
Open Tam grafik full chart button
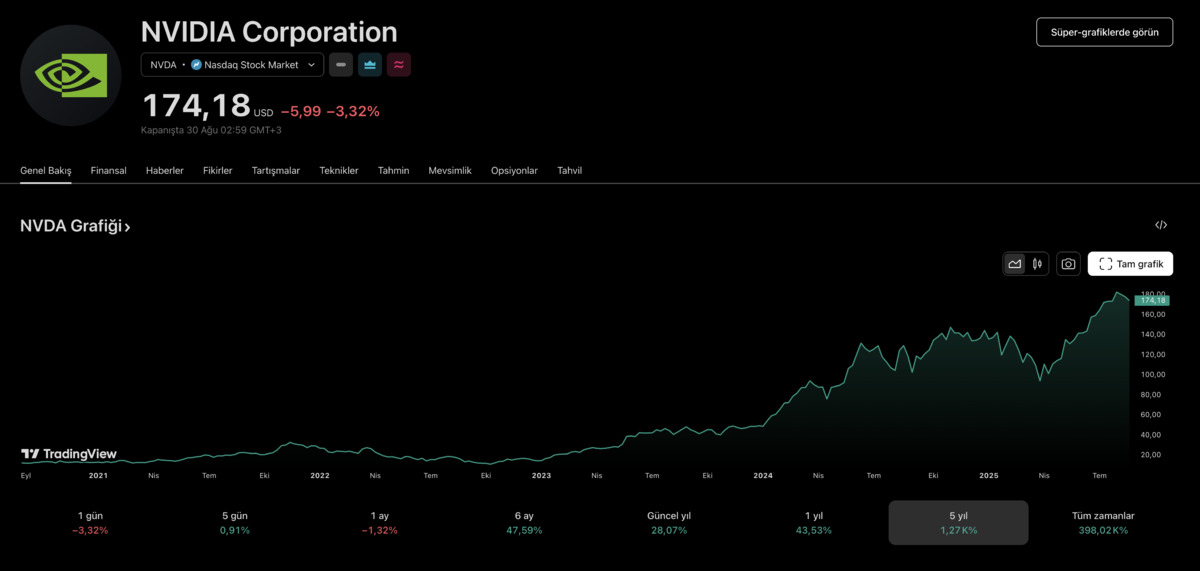[x=1130, y=264]
